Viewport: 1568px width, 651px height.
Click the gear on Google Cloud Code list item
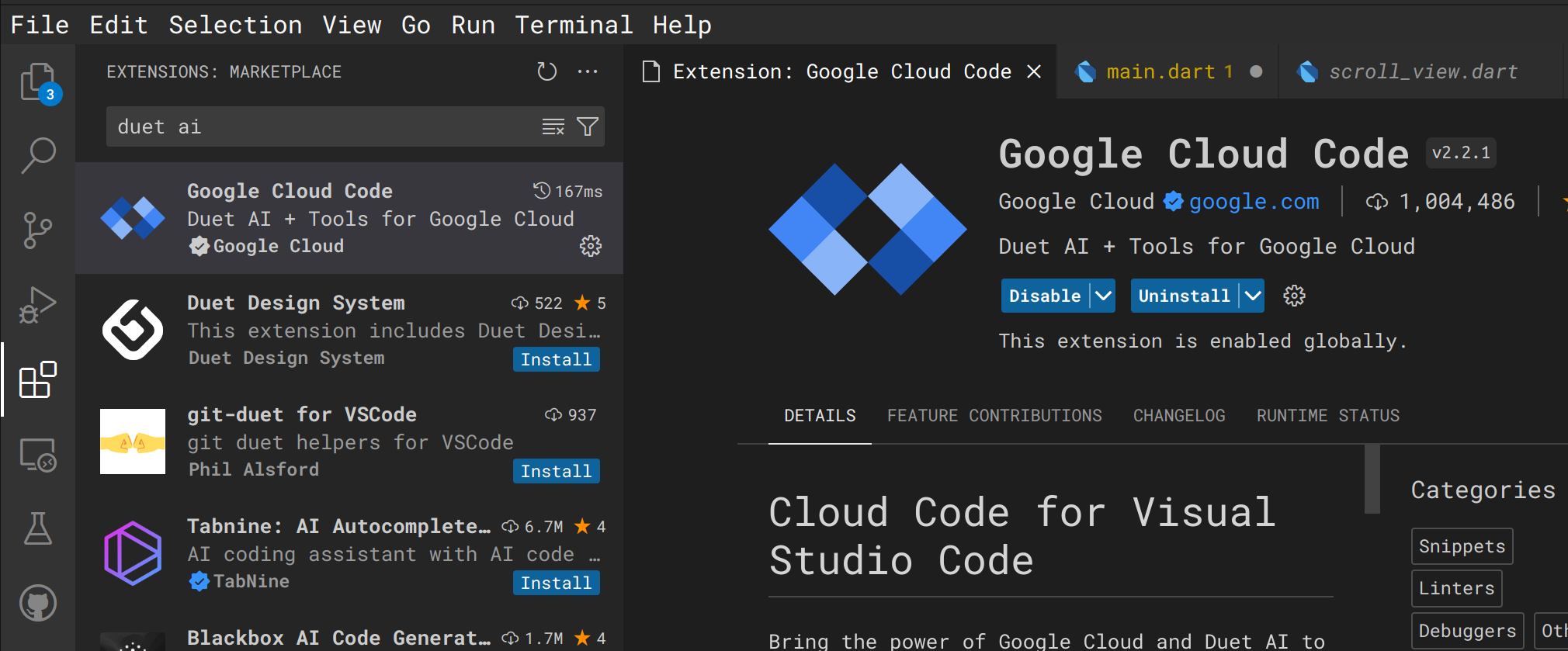point(591,246)
